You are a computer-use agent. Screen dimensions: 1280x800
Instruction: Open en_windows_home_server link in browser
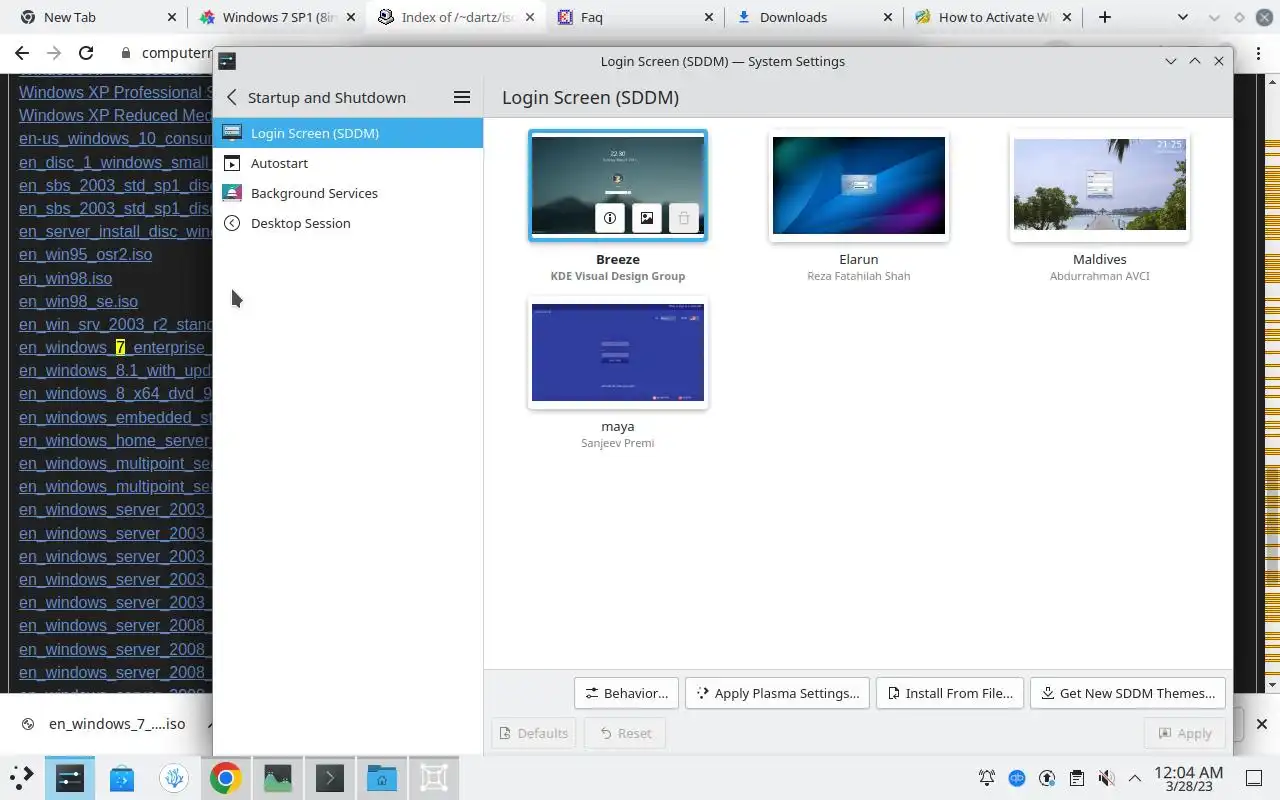click(115, 440)
